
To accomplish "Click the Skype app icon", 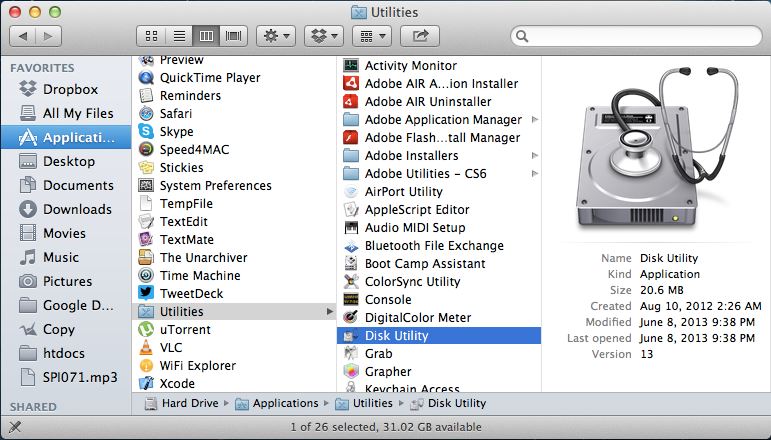I will (146, 131).
